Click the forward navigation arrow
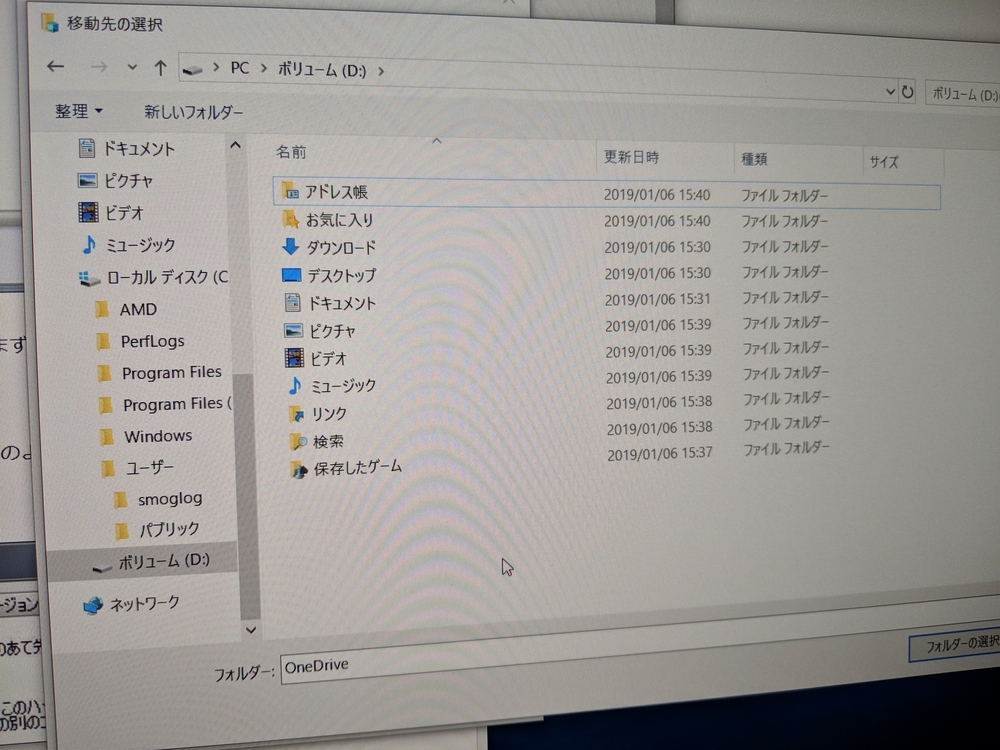This screenshot has width=1000, height=750. pos(98,66)
